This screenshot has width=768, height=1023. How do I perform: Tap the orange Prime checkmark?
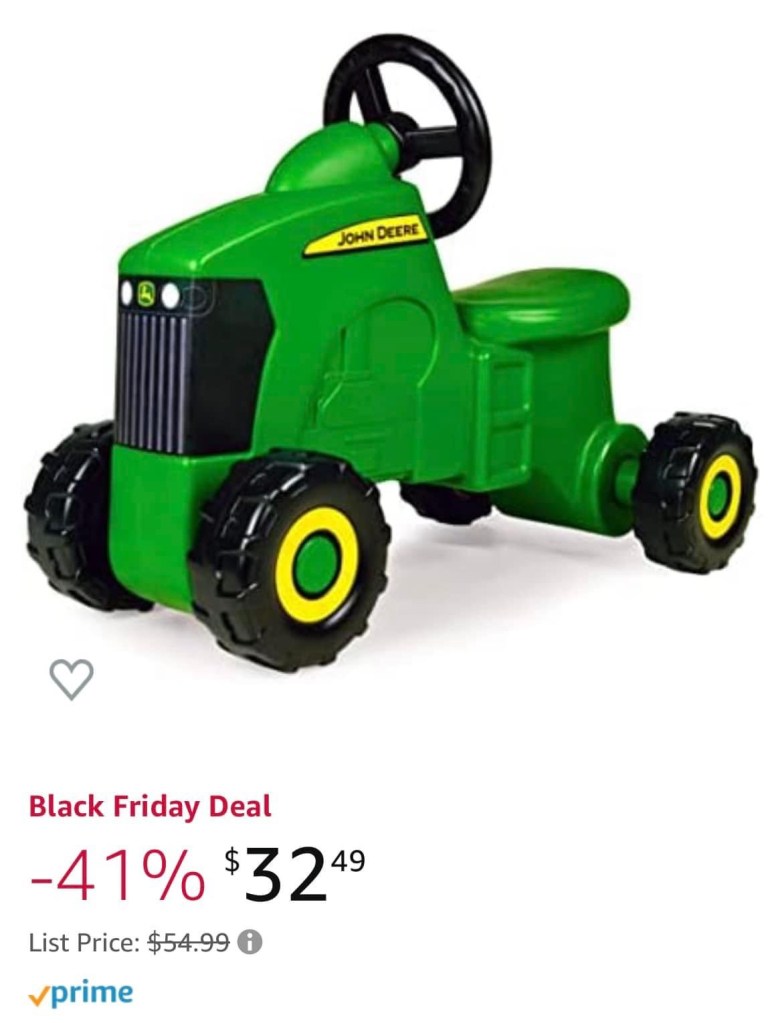click(x=37, y=996)
